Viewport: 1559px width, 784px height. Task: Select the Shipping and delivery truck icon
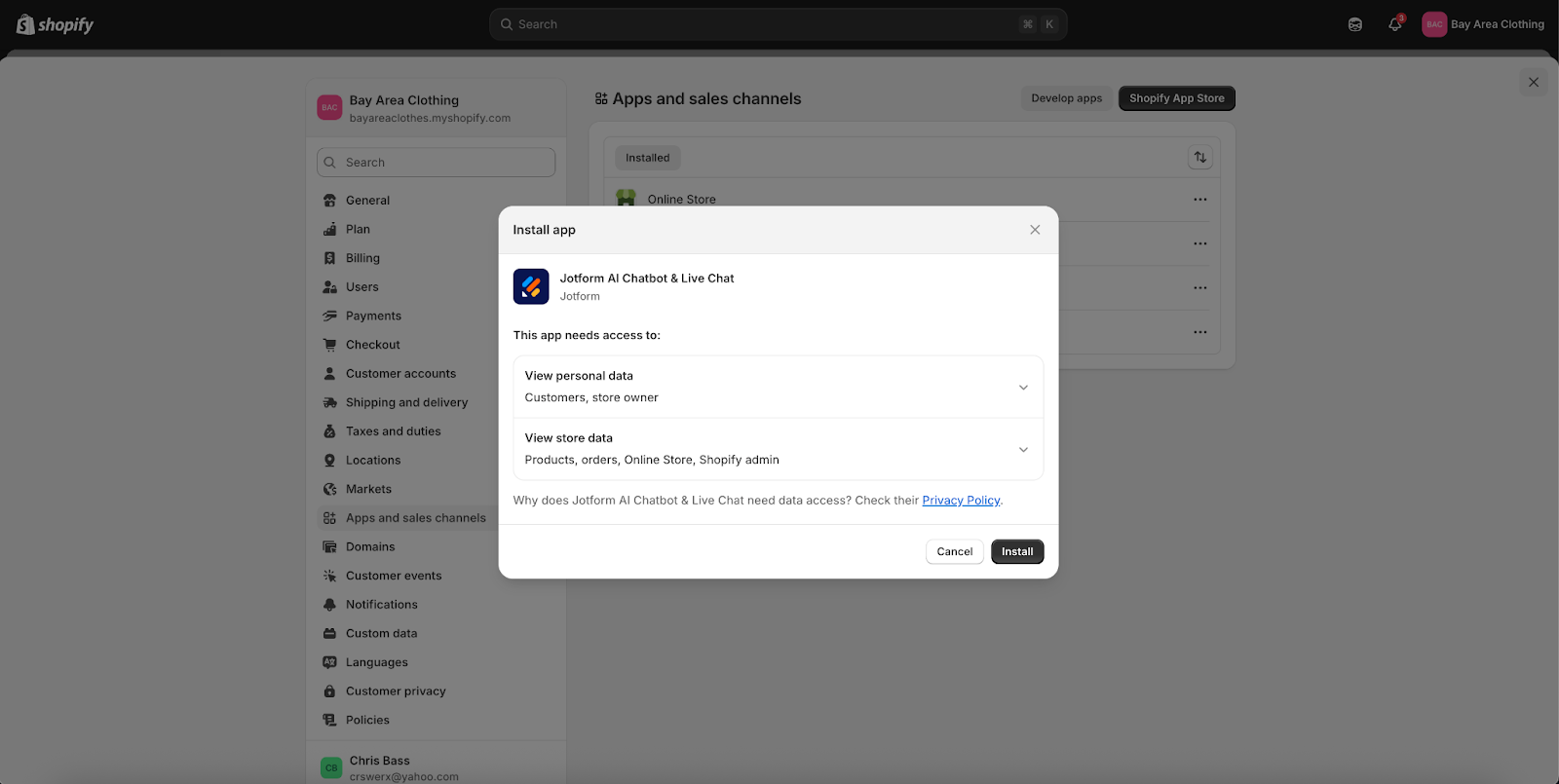(x=329, y=402)
